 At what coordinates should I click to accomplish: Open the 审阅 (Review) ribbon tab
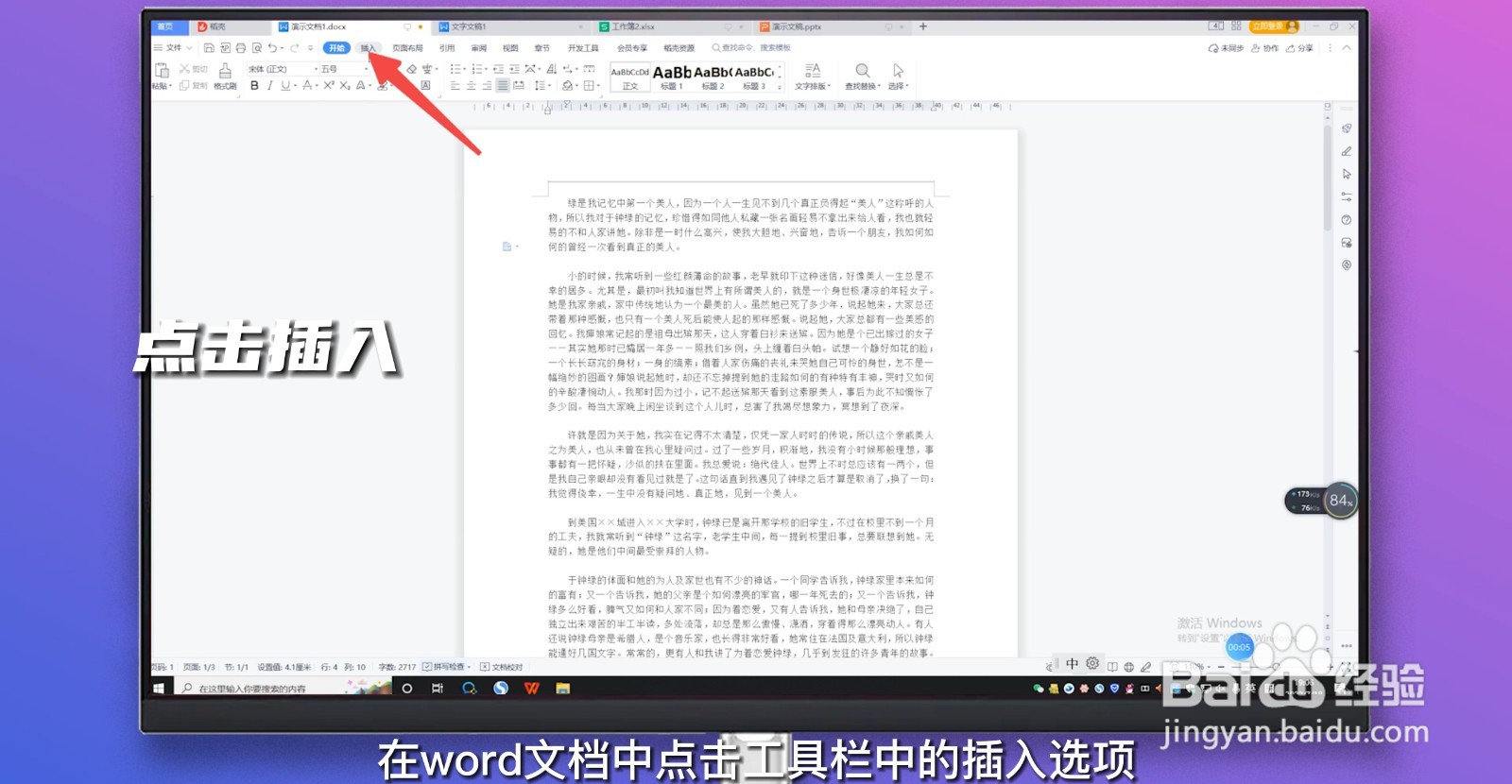pos(479,47)
